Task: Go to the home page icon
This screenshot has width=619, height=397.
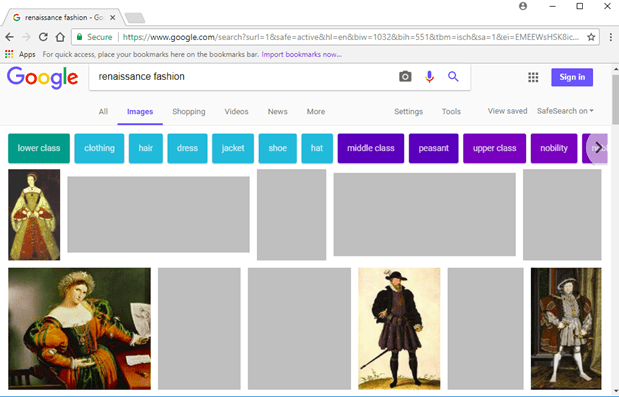Action: 60,37
